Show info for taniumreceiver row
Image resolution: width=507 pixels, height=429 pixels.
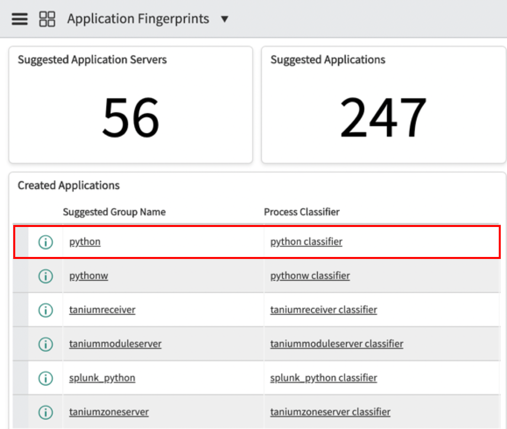[46, 310]
